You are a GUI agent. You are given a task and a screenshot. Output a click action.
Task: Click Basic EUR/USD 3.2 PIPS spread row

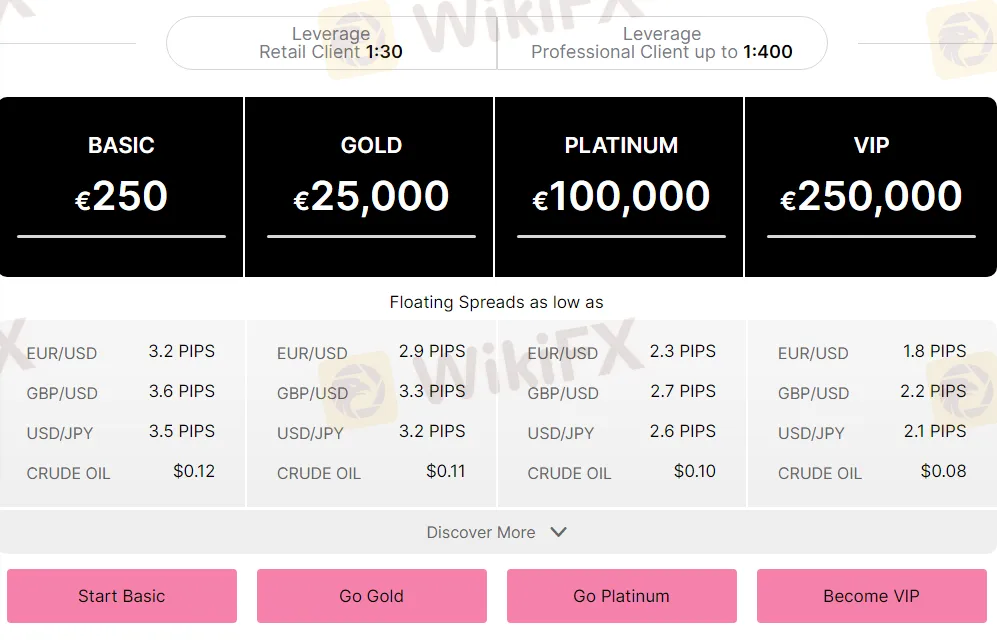point(121,352)
